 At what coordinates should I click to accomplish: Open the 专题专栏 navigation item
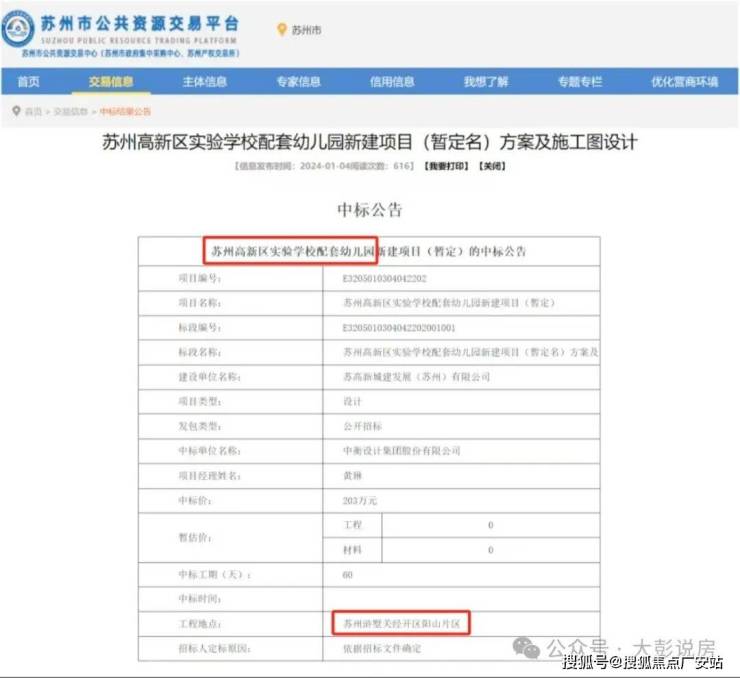click(x=580, y=82)
